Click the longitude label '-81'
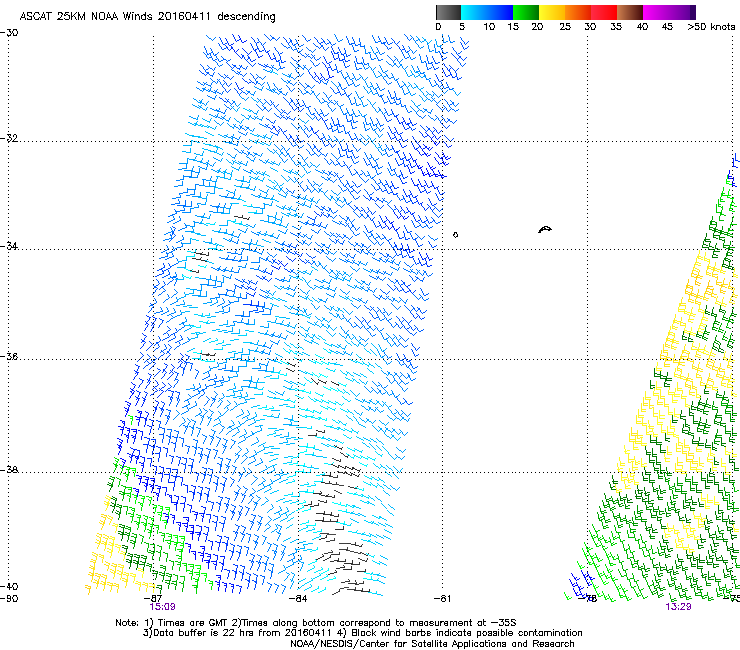Screen dimensions: 740x650 pos(442,599)
